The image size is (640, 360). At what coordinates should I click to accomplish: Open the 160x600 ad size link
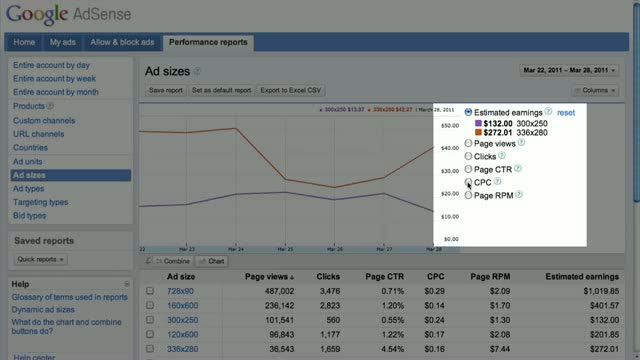point(182,305)
